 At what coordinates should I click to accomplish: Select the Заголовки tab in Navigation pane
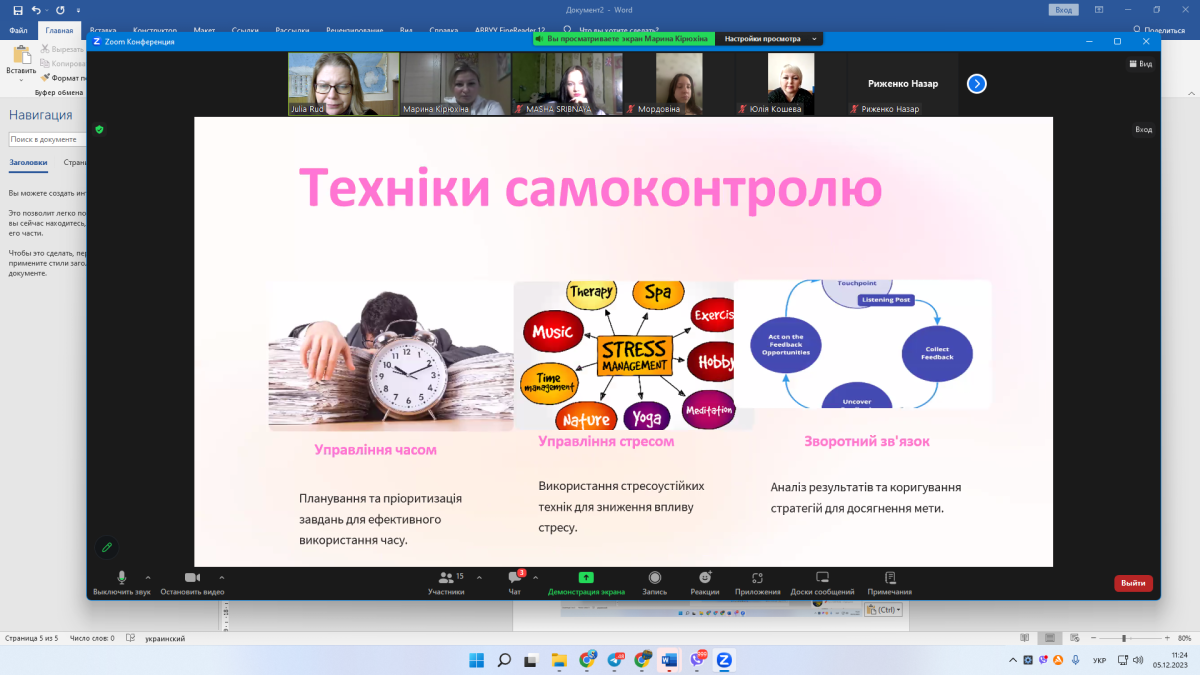pos(28,162)
